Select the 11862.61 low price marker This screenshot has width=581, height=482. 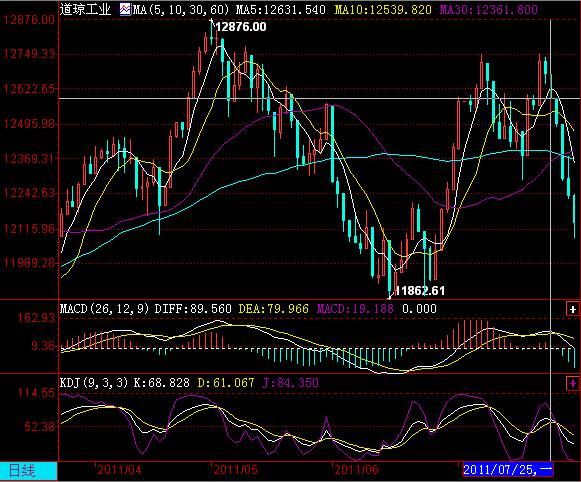coord(420,291)
